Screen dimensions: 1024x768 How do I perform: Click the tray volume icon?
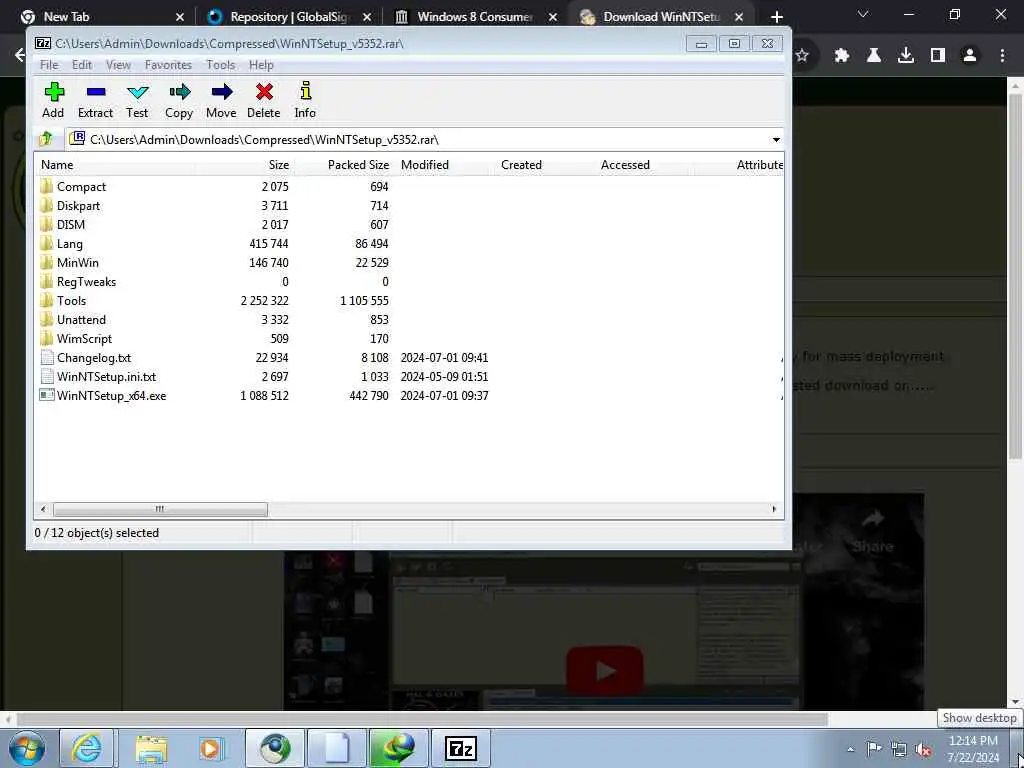click(x=923, y=750)
